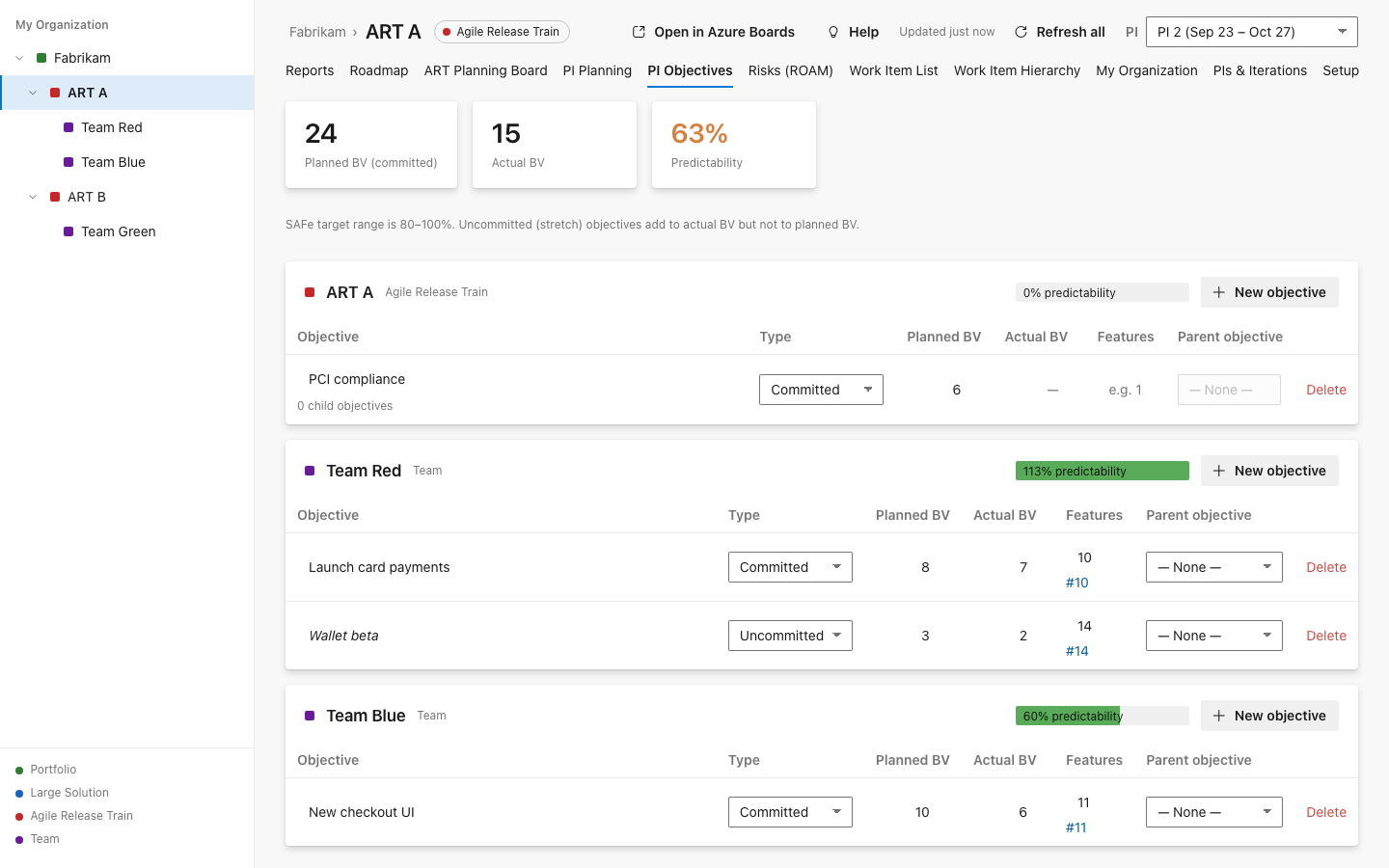Click the plus icon in Team Blue New objective

(x=1219, y=716)
